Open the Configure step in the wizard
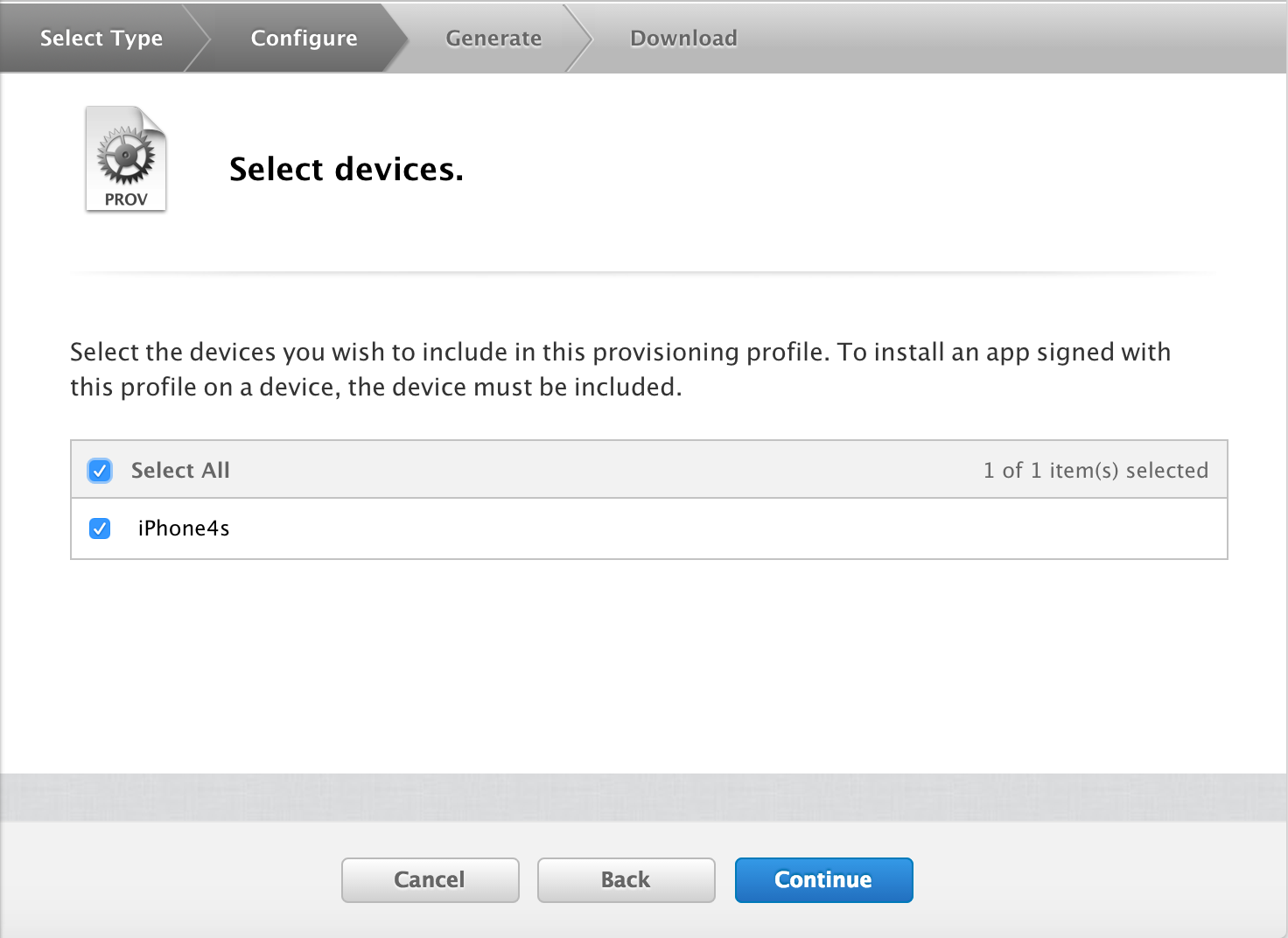The image size is (1288, 938). (304, 38)
